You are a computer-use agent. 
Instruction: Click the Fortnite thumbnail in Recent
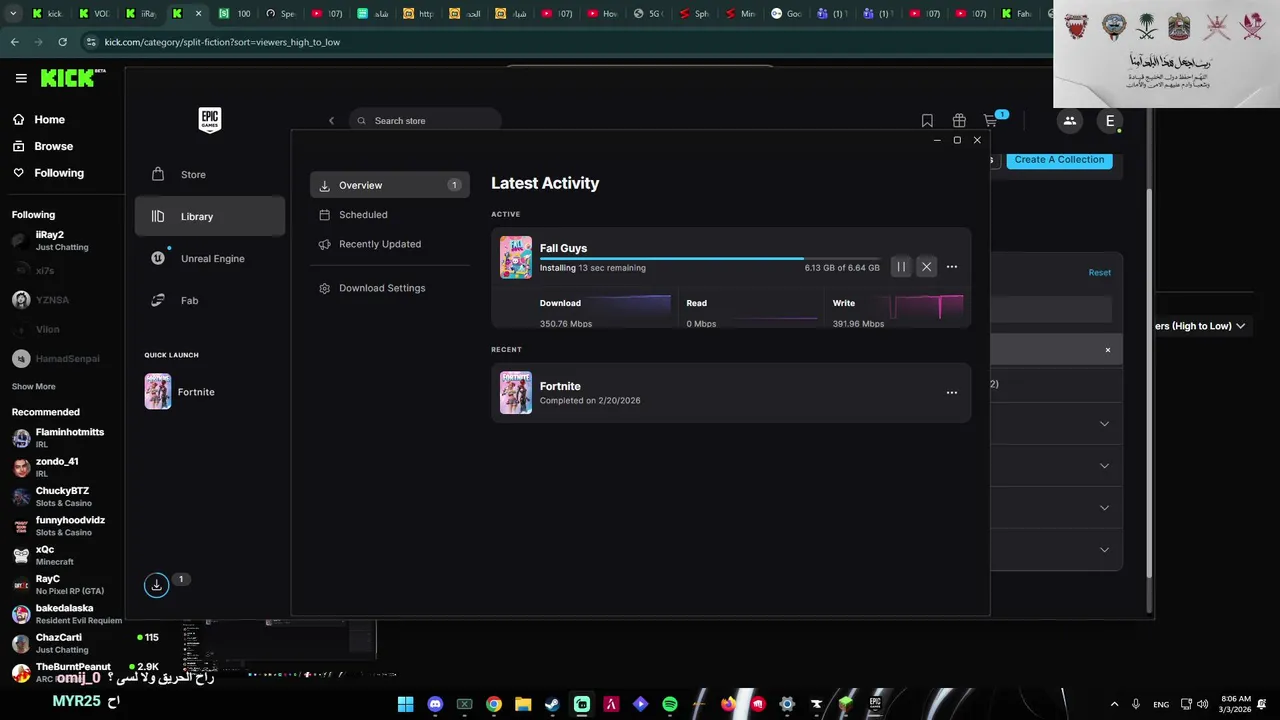tap(516, 393)
